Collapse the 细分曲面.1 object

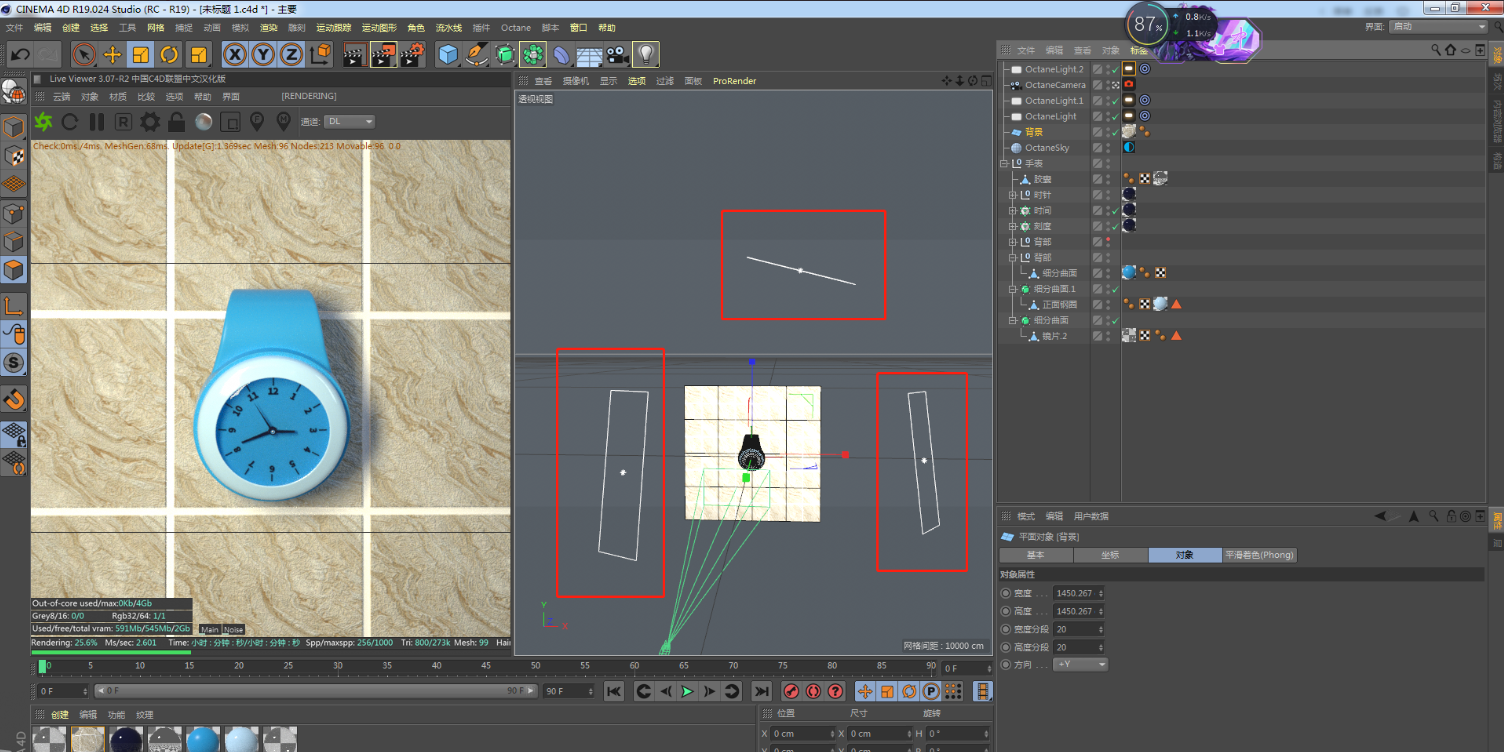1013,289
